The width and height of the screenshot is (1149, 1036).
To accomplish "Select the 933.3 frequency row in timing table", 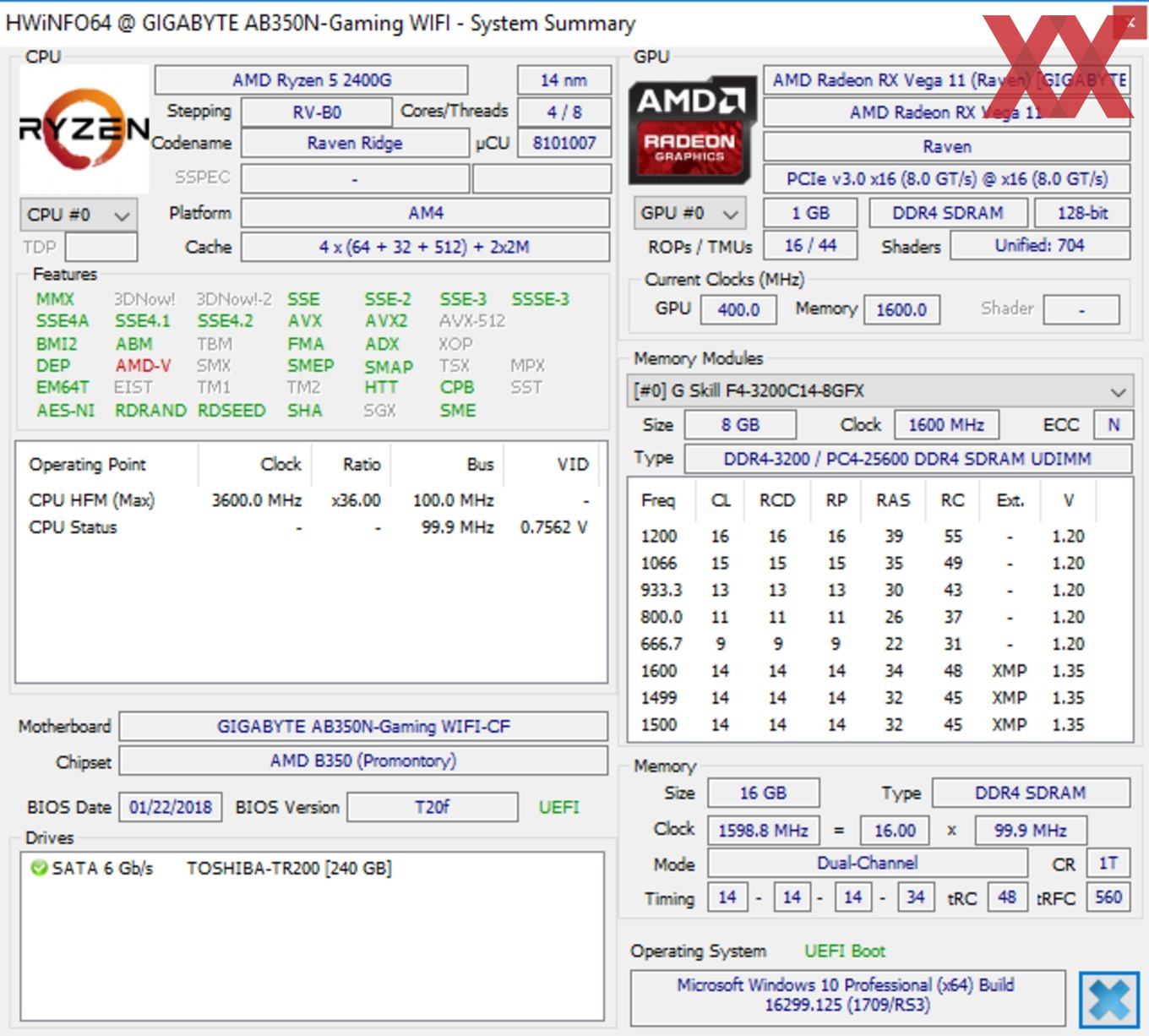I will click(x=879, y=590).
